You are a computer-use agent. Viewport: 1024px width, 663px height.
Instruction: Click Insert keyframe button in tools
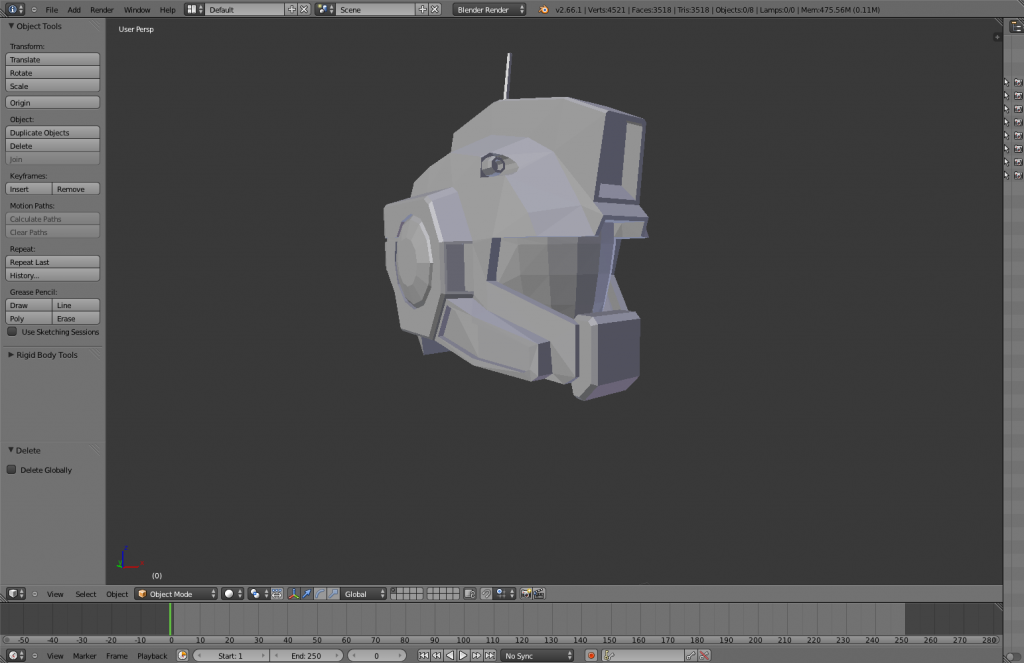(x=29, y=189)
